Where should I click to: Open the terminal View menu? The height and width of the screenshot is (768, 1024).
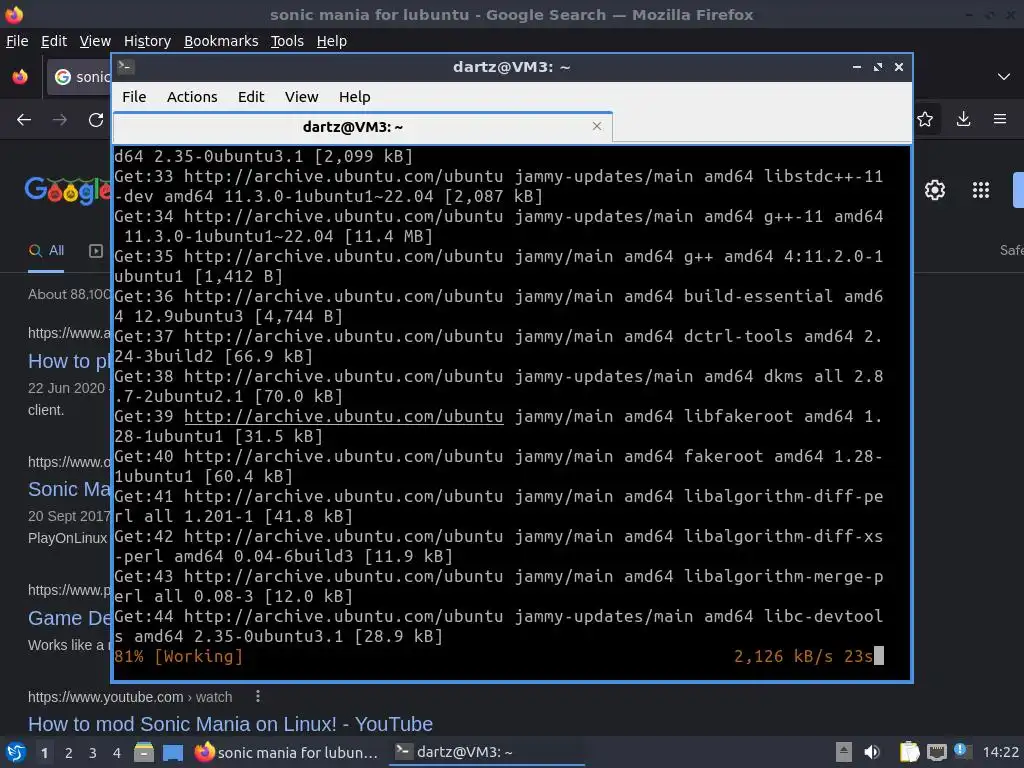pos(301,97)
